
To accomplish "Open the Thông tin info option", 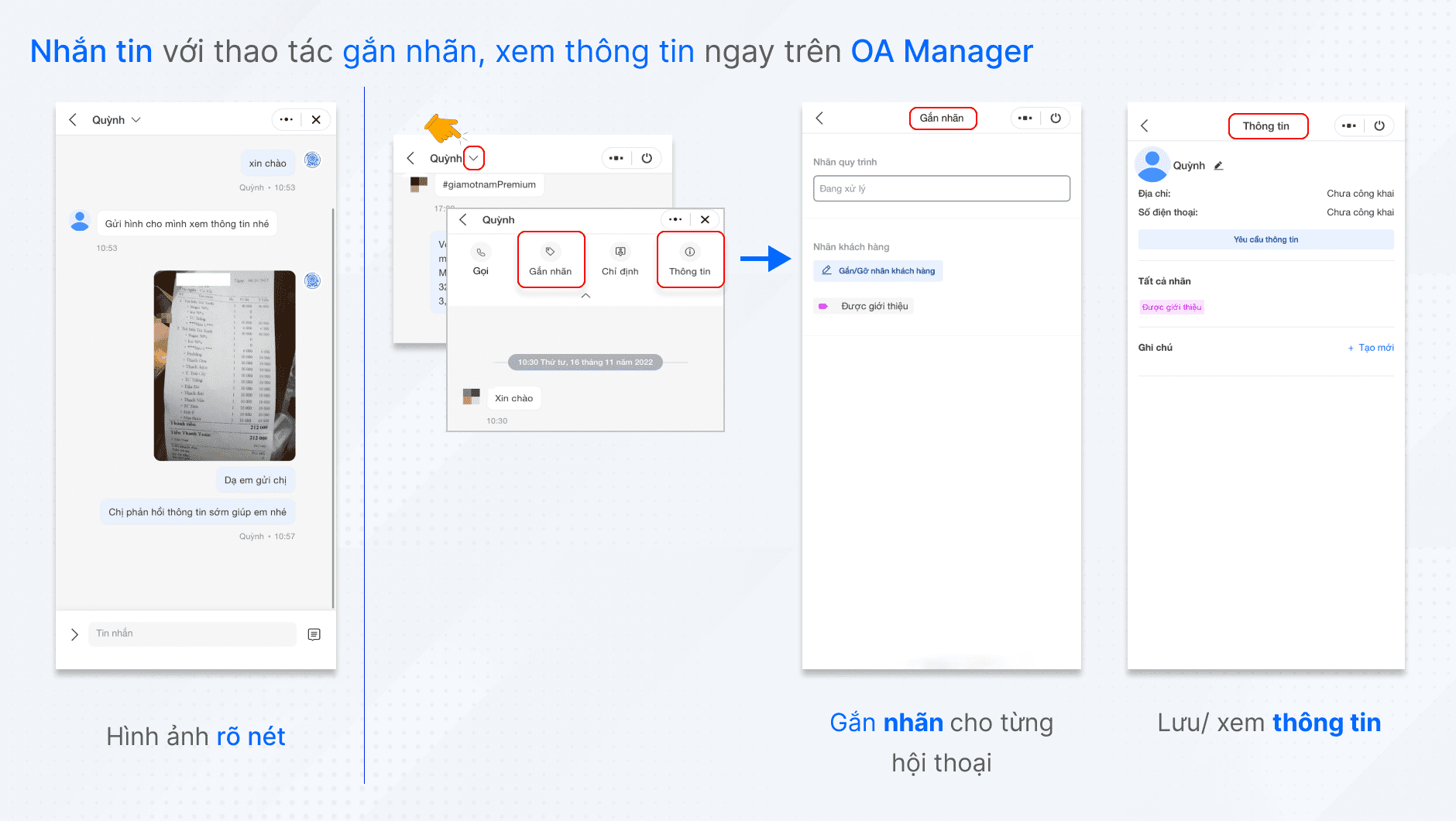I will 690,260.
